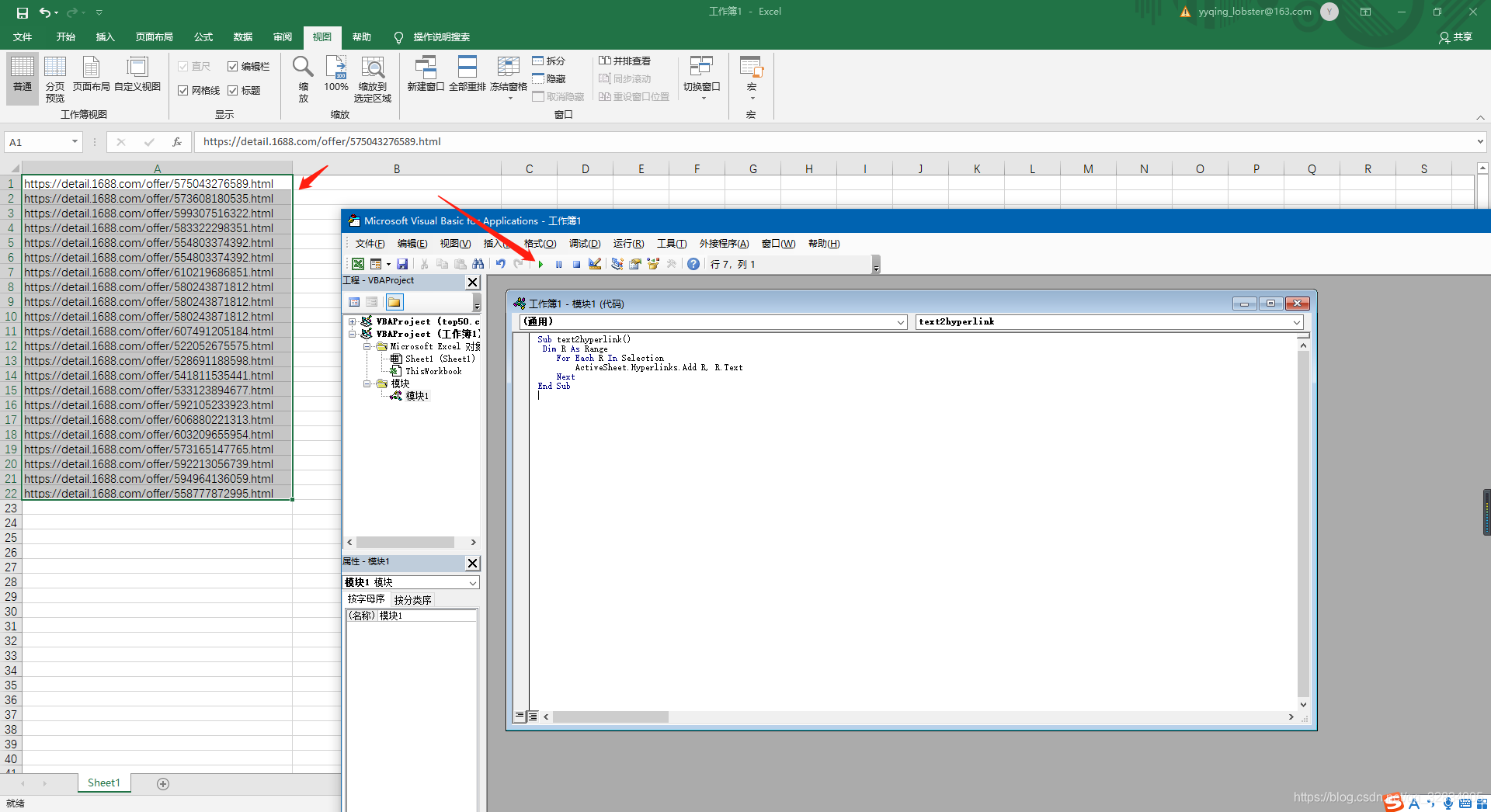Open the 模块1 properties object dropdown
This screenshot has width=1491, height=812.
pyautogui.click(x=472, y=583)
